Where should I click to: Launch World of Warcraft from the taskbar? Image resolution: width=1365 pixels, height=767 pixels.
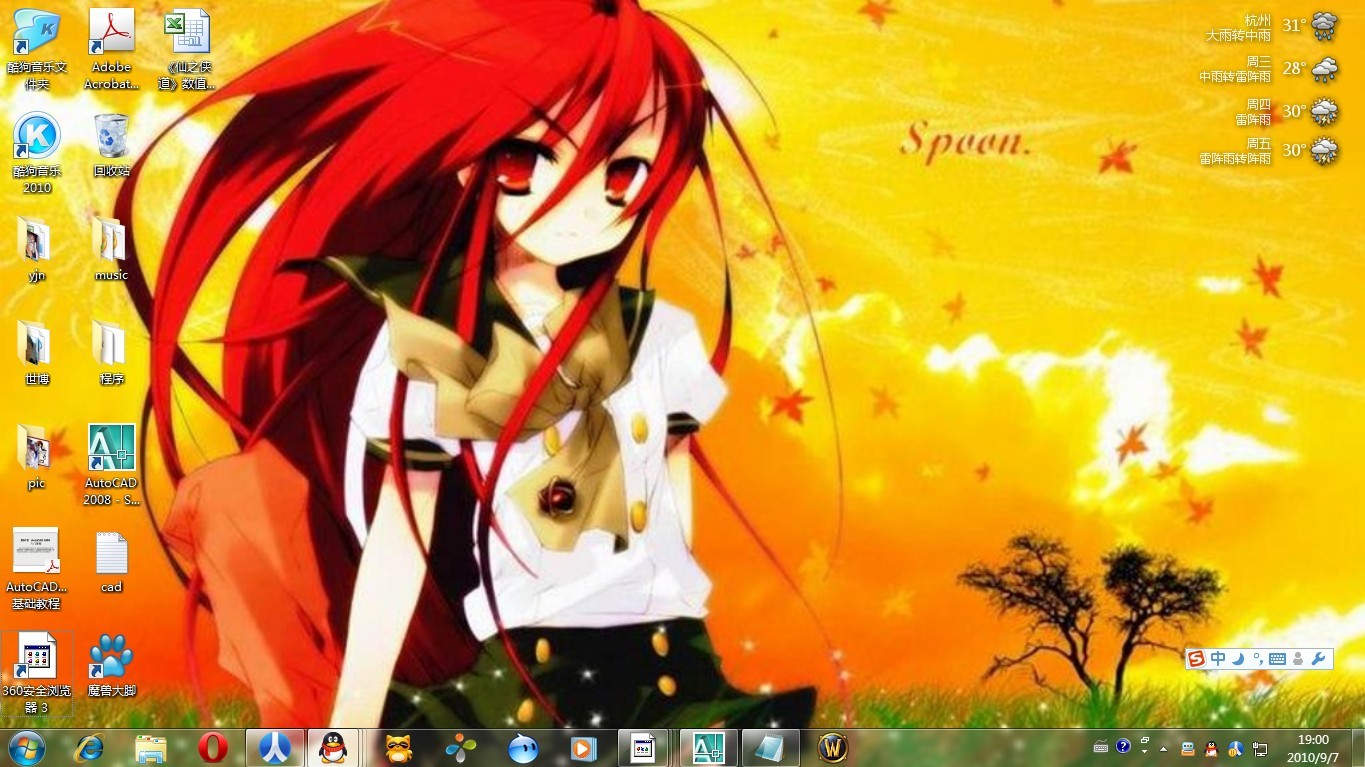coord(832,747)
